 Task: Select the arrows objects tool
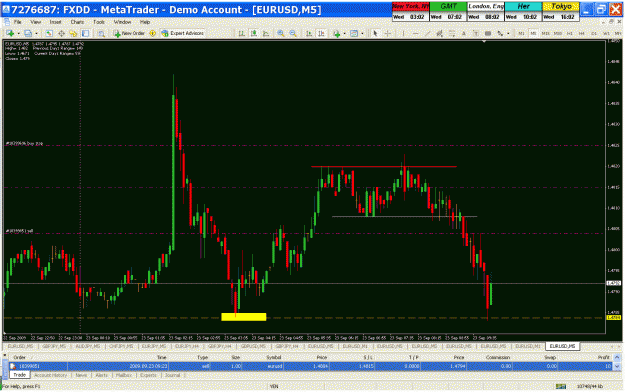point(500,33)
